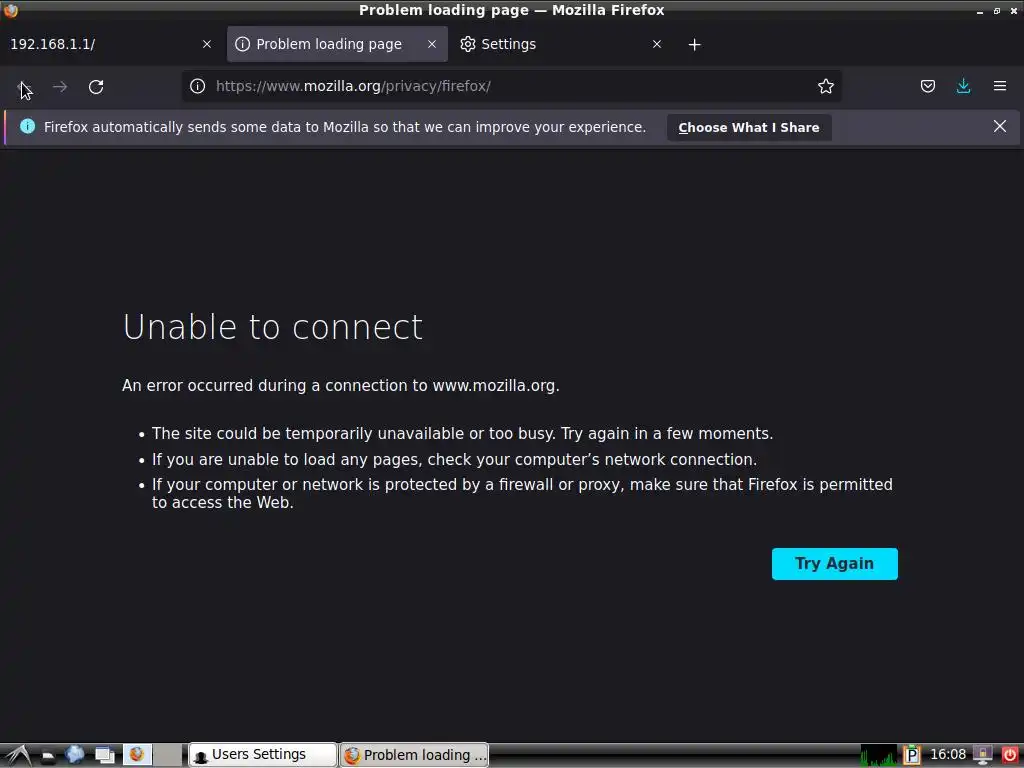Click the info icon in notification bar

[27, 126]
